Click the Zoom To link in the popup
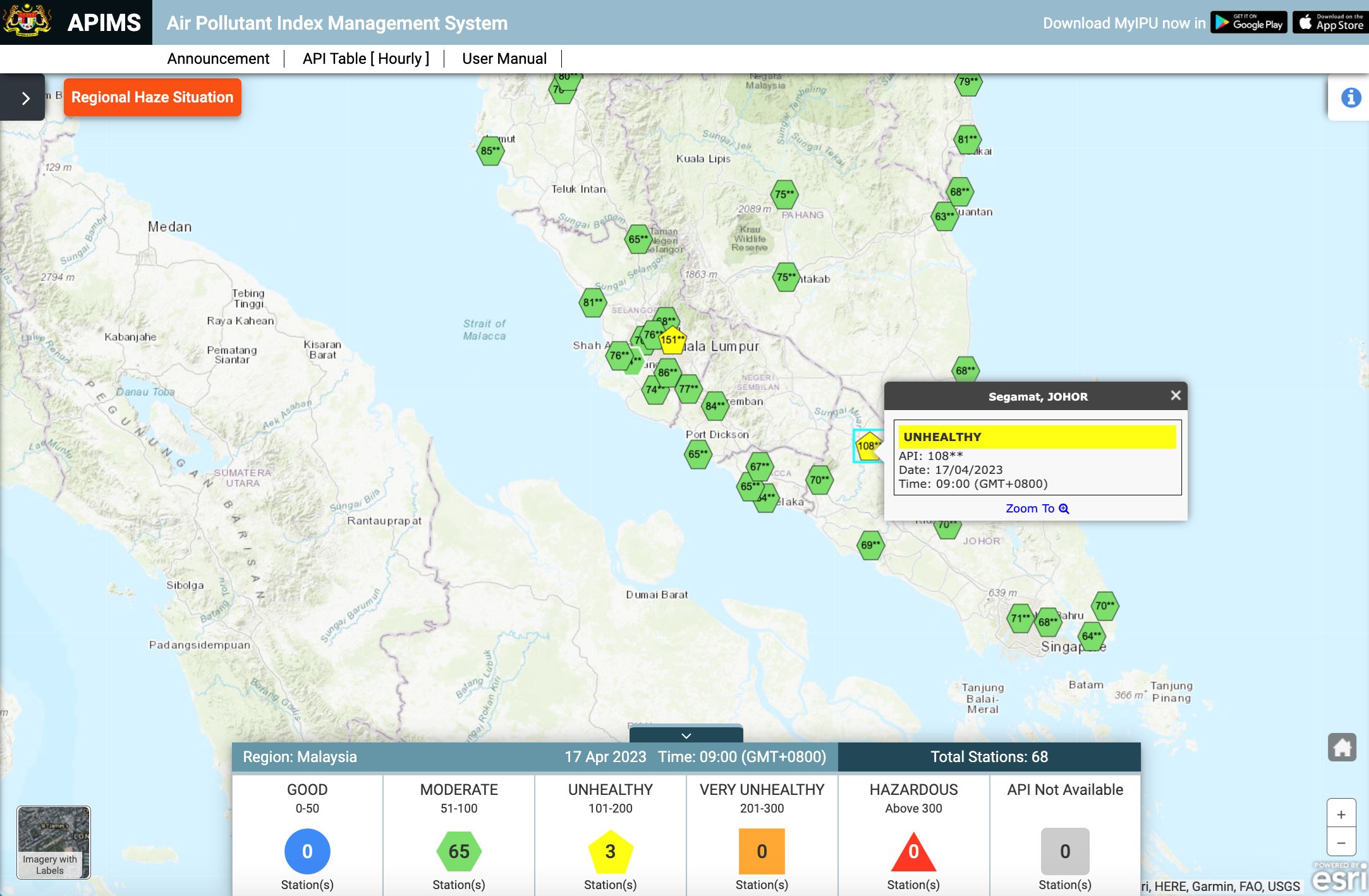This screenshot has height=896, width=1369. [1030, 508]
